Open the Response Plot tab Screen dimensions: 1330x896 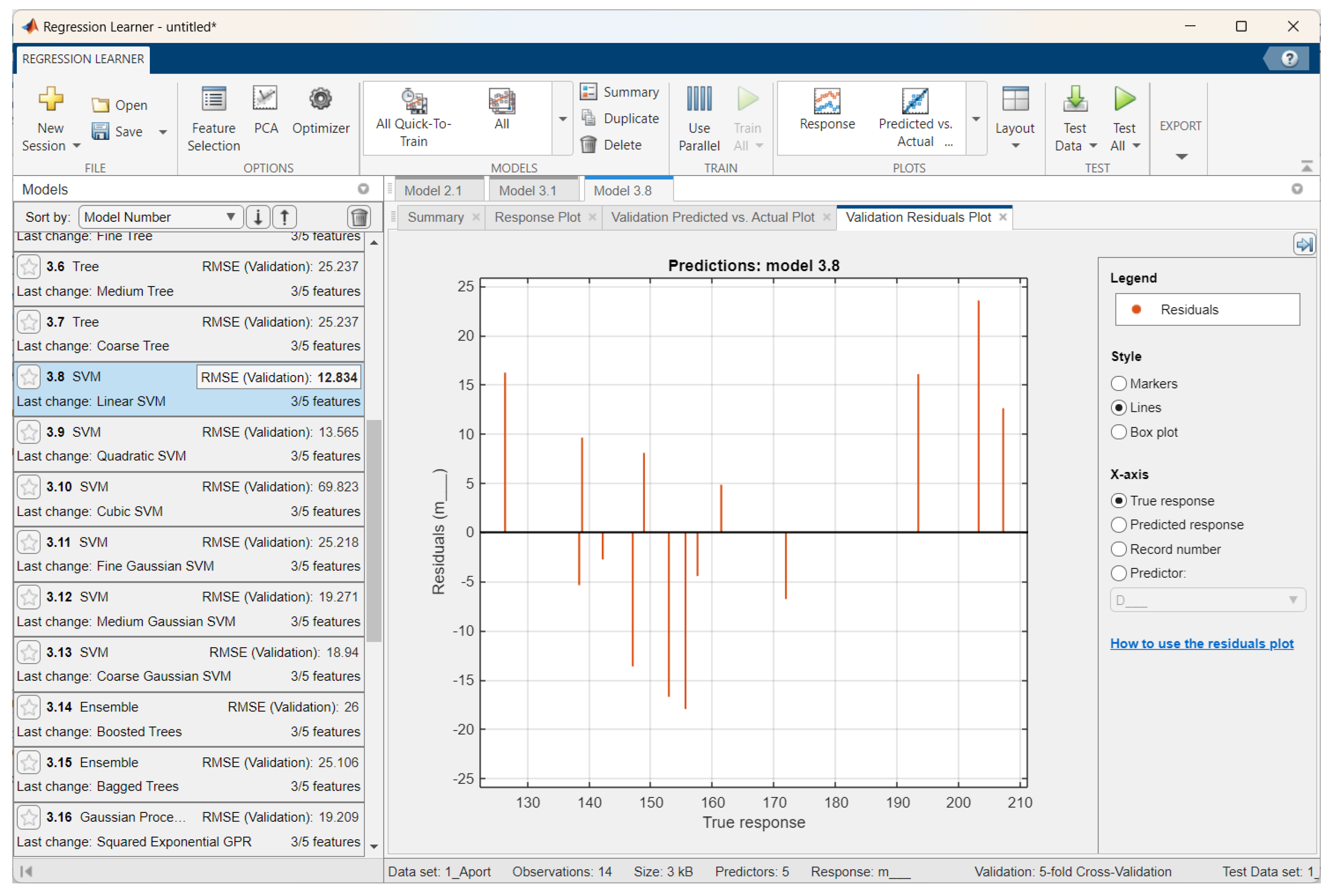[x=536, y=217]
